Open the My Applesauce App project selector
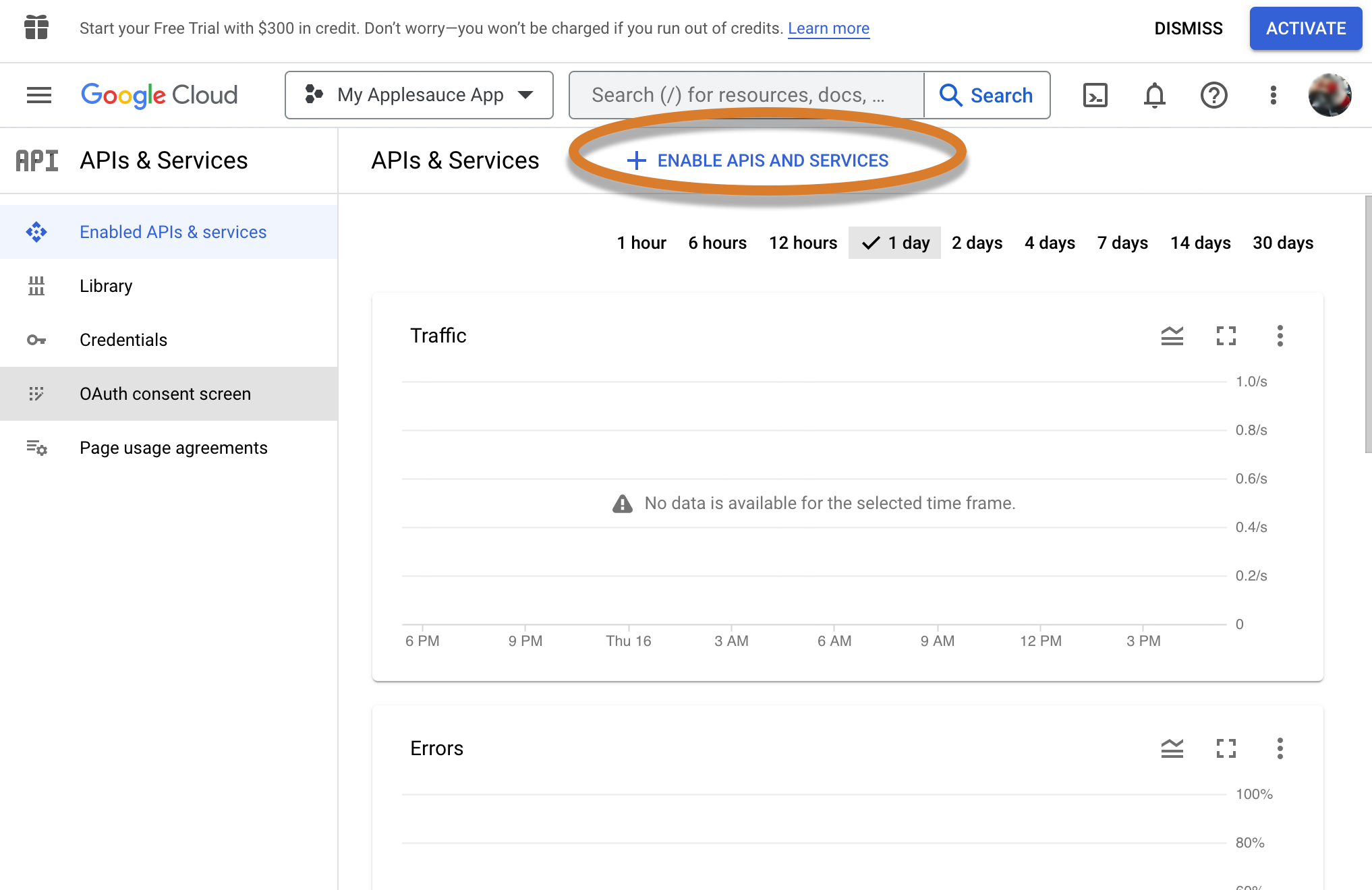The width and height of the screenshot is (1372, 890). click(x=419, y=95)
